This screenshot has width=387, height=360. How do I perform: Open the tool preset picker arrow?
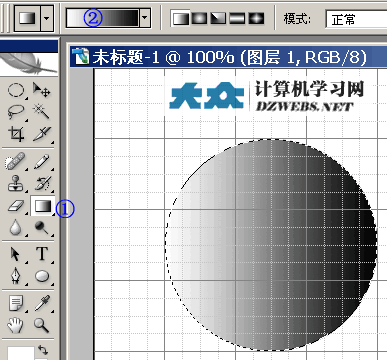[47, 18]
